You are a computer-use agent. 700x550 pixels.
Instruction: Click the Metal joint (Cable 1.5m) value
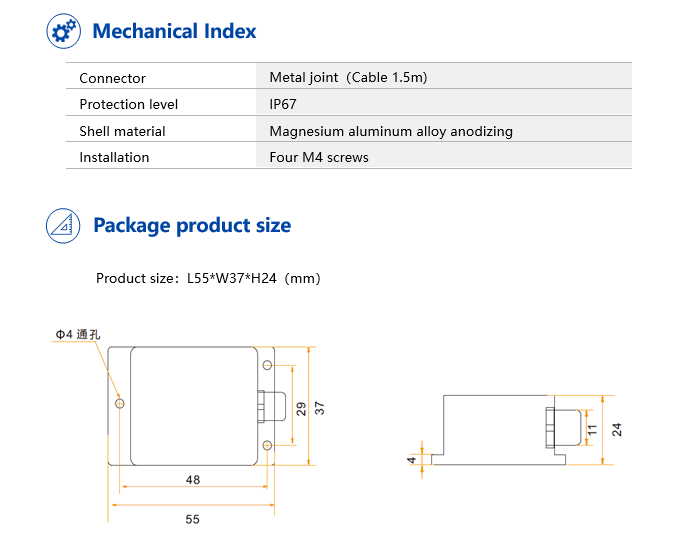[x=348, y=77]
